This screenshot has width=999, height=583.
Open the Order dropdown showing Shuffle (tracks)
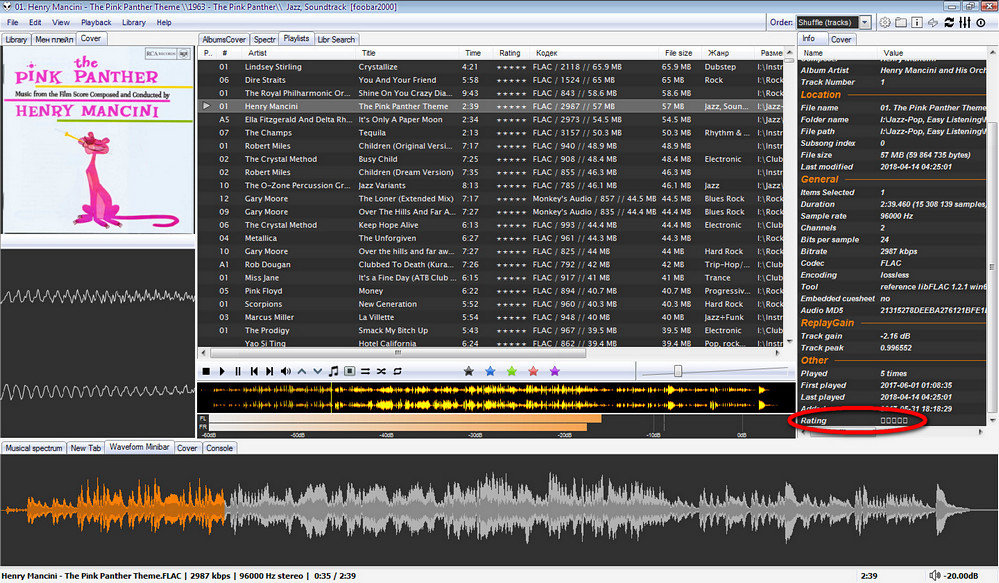(x=833, y=22)
